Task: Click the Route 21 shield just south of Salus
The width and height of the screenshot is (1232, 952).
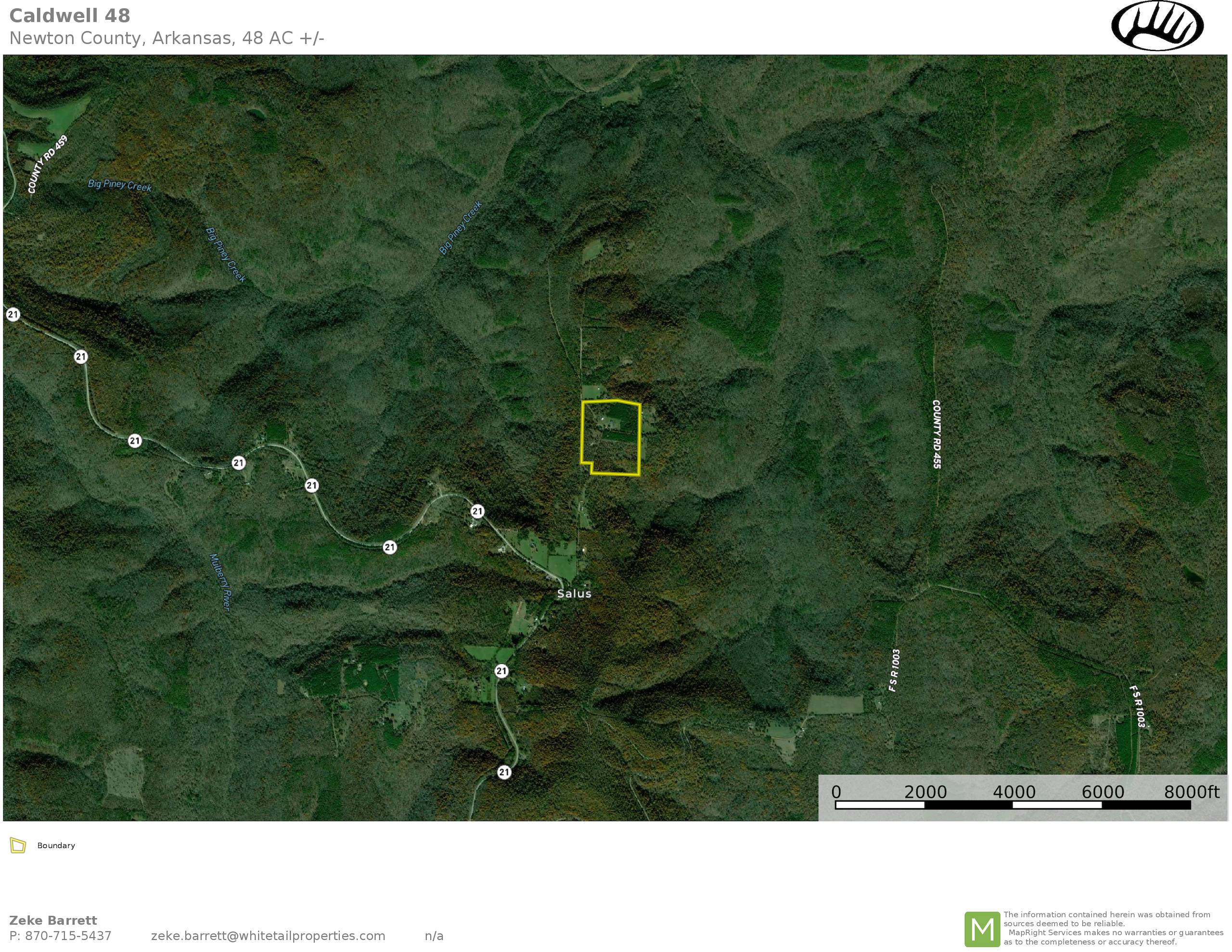Action: (501, 671)
